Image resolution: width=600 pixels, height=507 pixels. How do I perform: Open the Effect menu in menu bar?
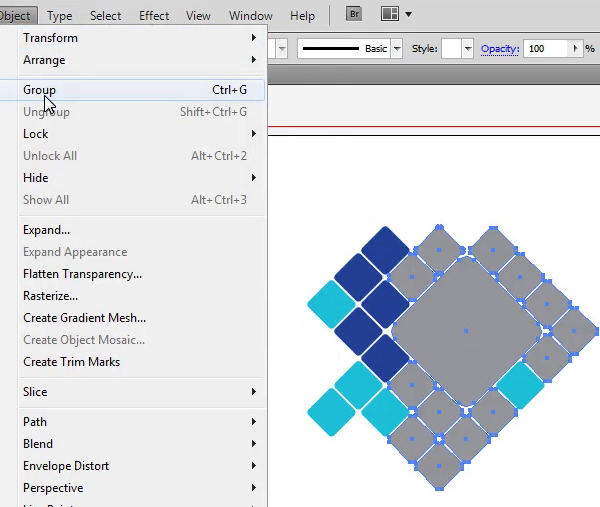pyautogui.click(x=154, y=16)
